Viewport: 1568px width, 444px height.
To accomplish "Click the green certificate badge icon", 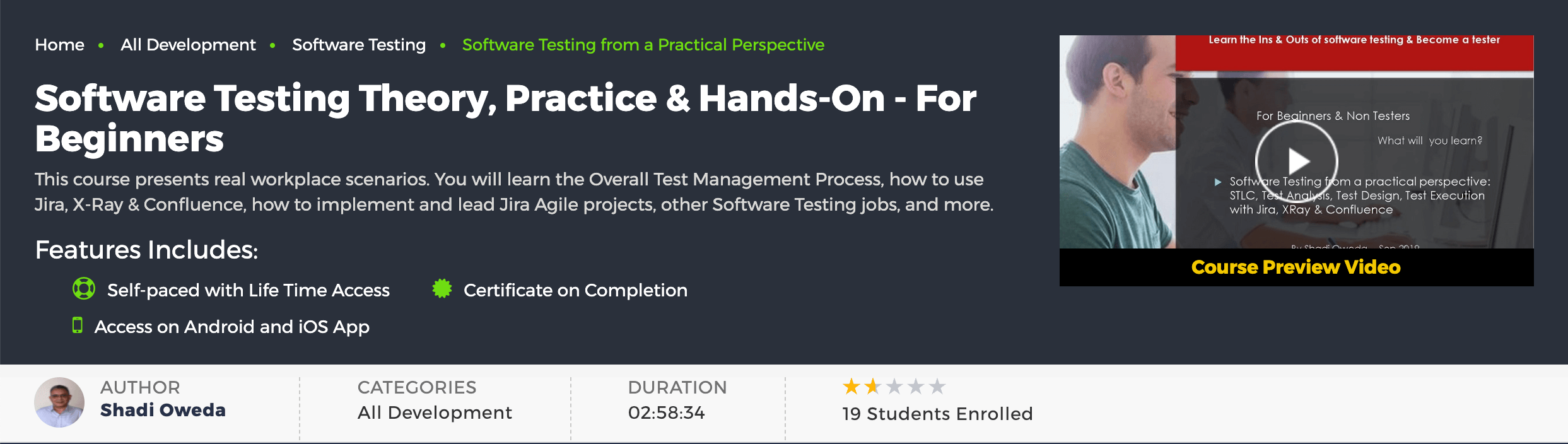I will (442, 288).
